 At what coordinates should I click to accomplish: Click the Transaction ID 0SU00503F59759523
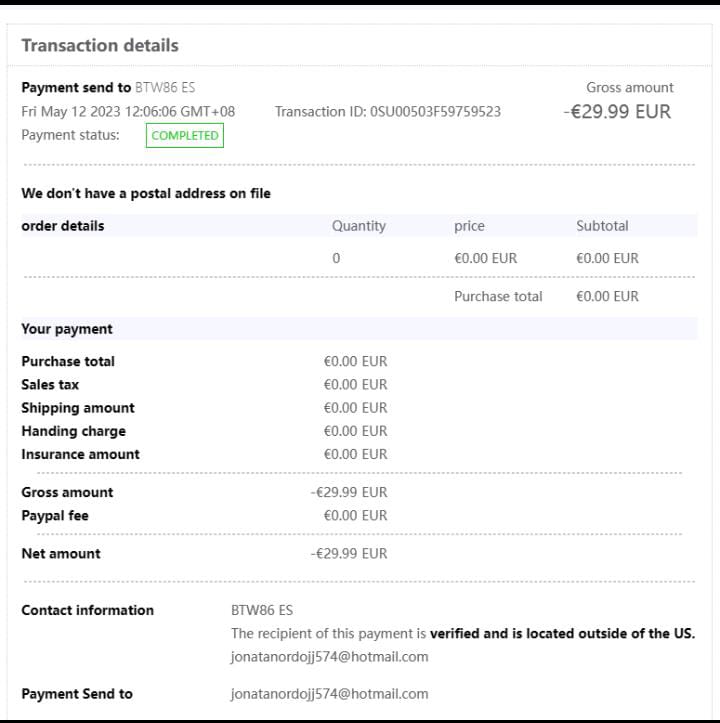pos(388,112)
